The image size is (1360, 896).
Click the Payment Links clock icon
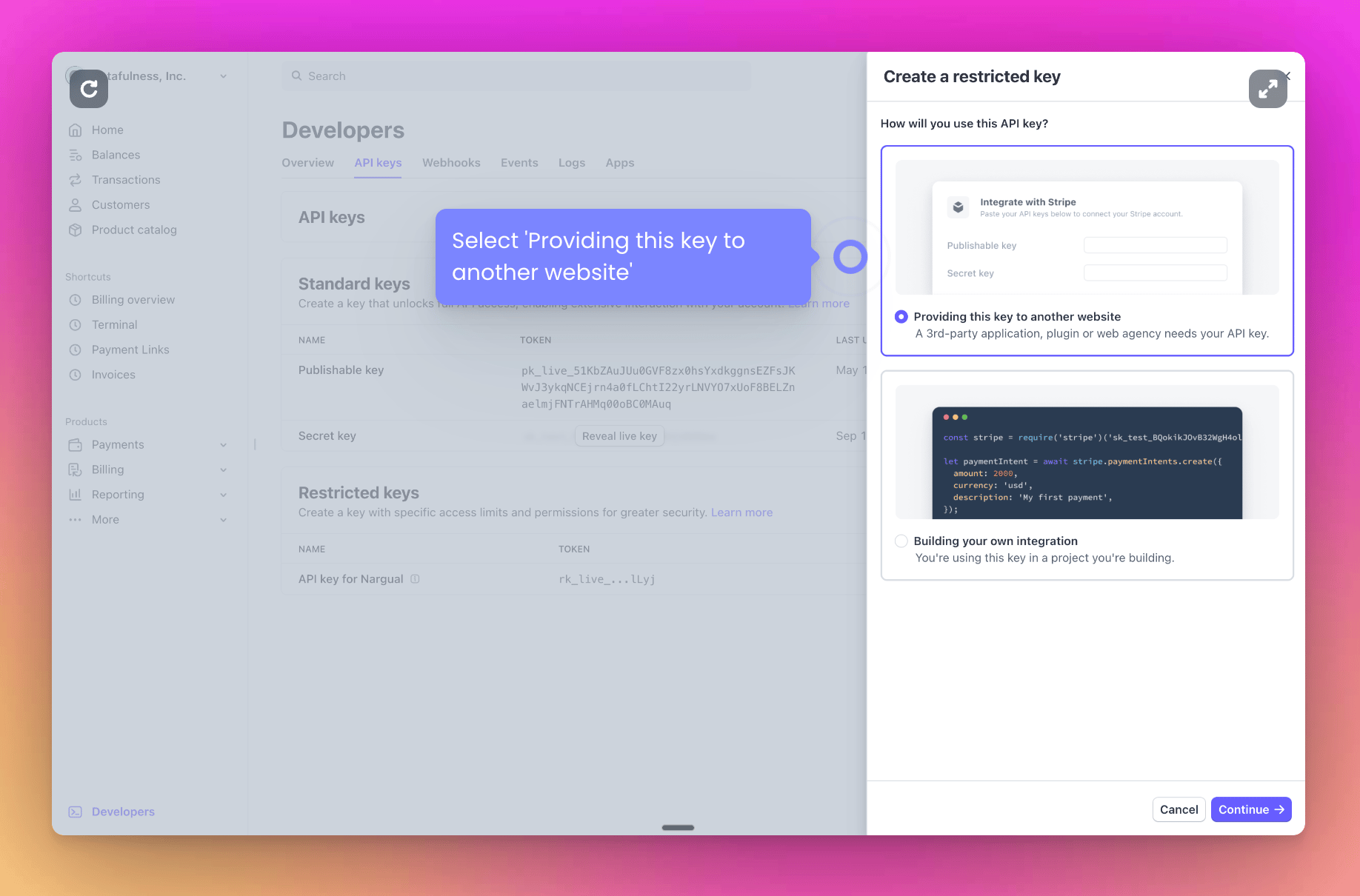[x=75, y=350]
